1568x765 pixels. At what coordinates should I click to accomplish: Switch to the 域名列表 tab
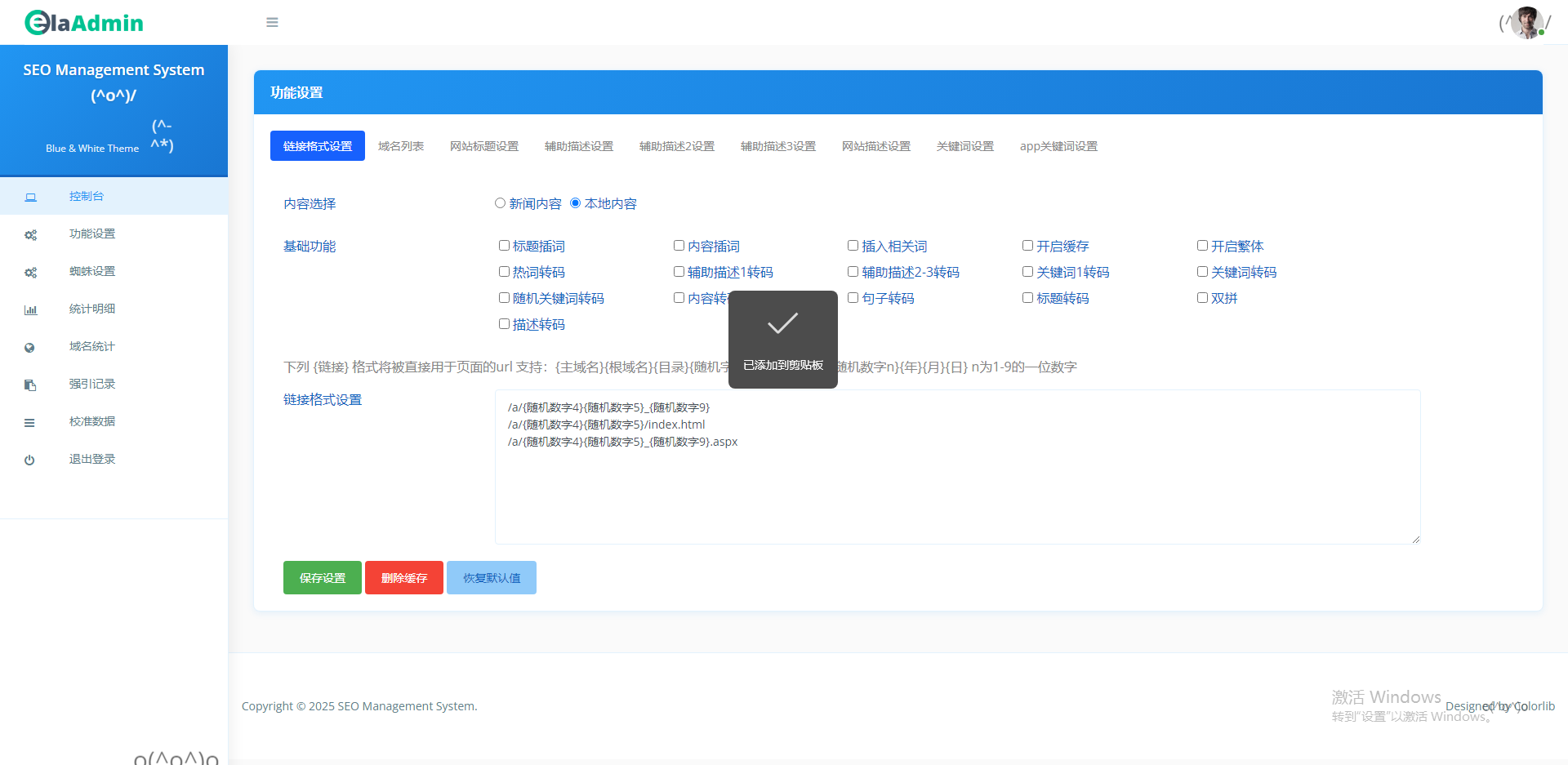[400, 146]
